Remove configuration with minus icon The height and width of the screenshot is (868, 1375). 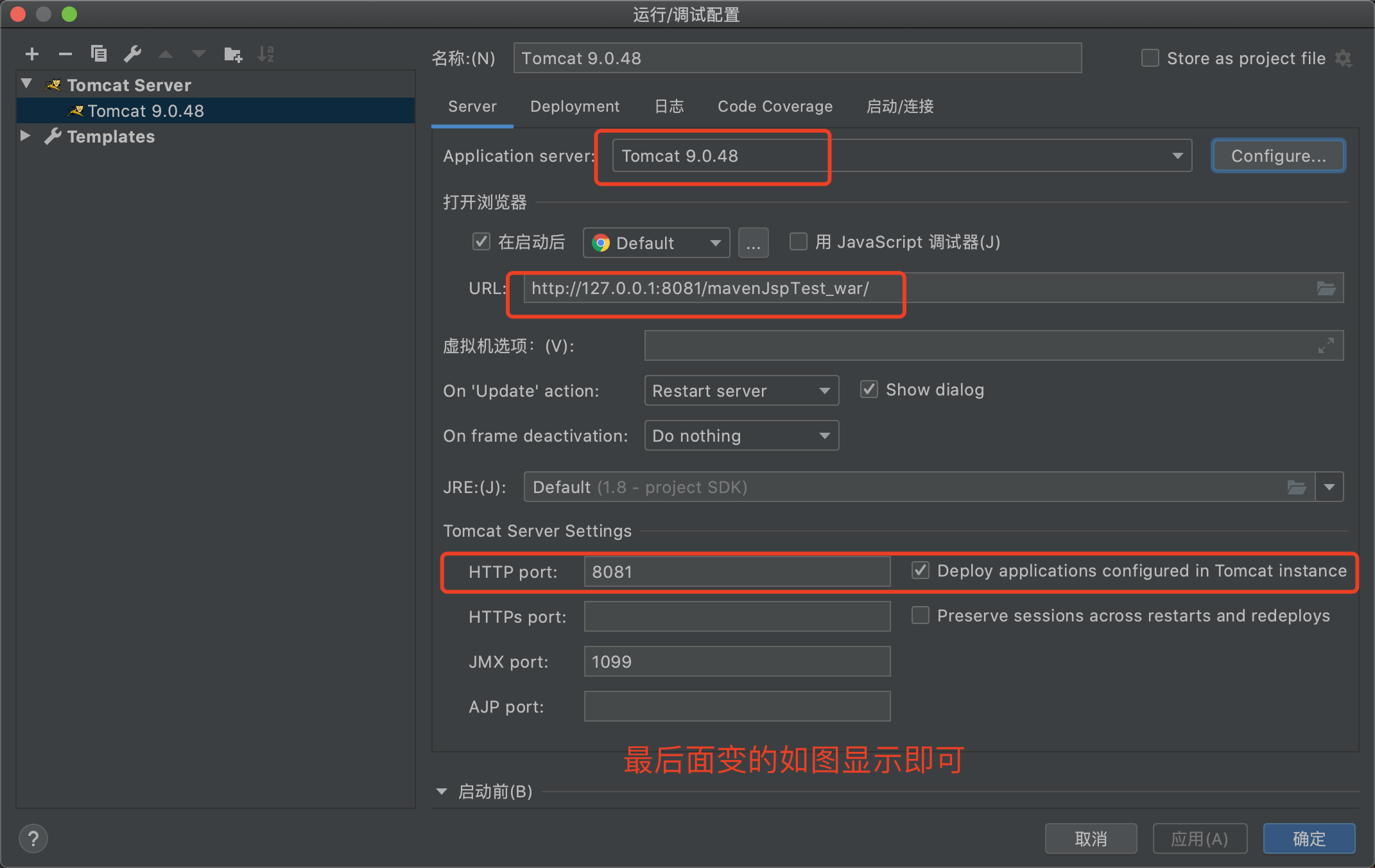coord(65,55)
